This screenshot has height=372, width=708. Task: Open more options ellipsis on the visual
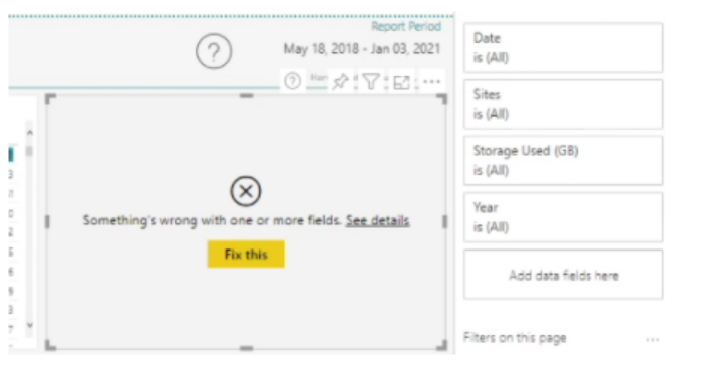(x=432, y=82)
